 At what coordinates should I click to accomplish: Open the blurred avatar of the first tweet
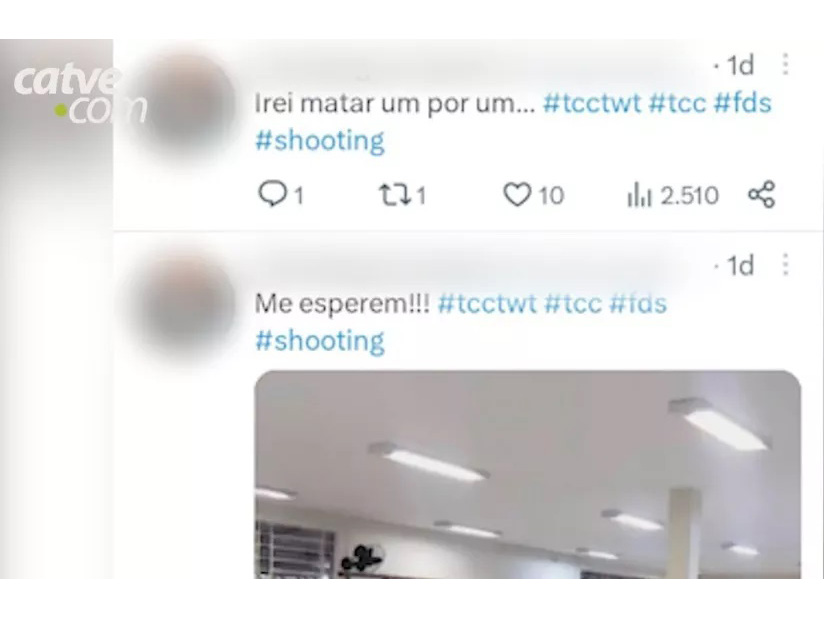pos(184,102)
